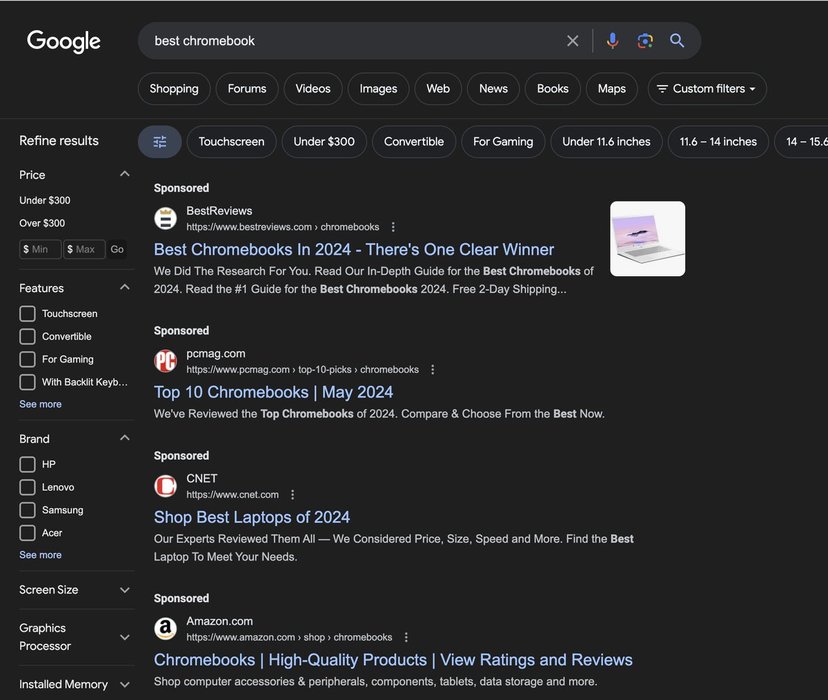The image size is (828, 700).
Task: Open three-dot menu next to pcmag.com URL
Action: pos(433,370)
